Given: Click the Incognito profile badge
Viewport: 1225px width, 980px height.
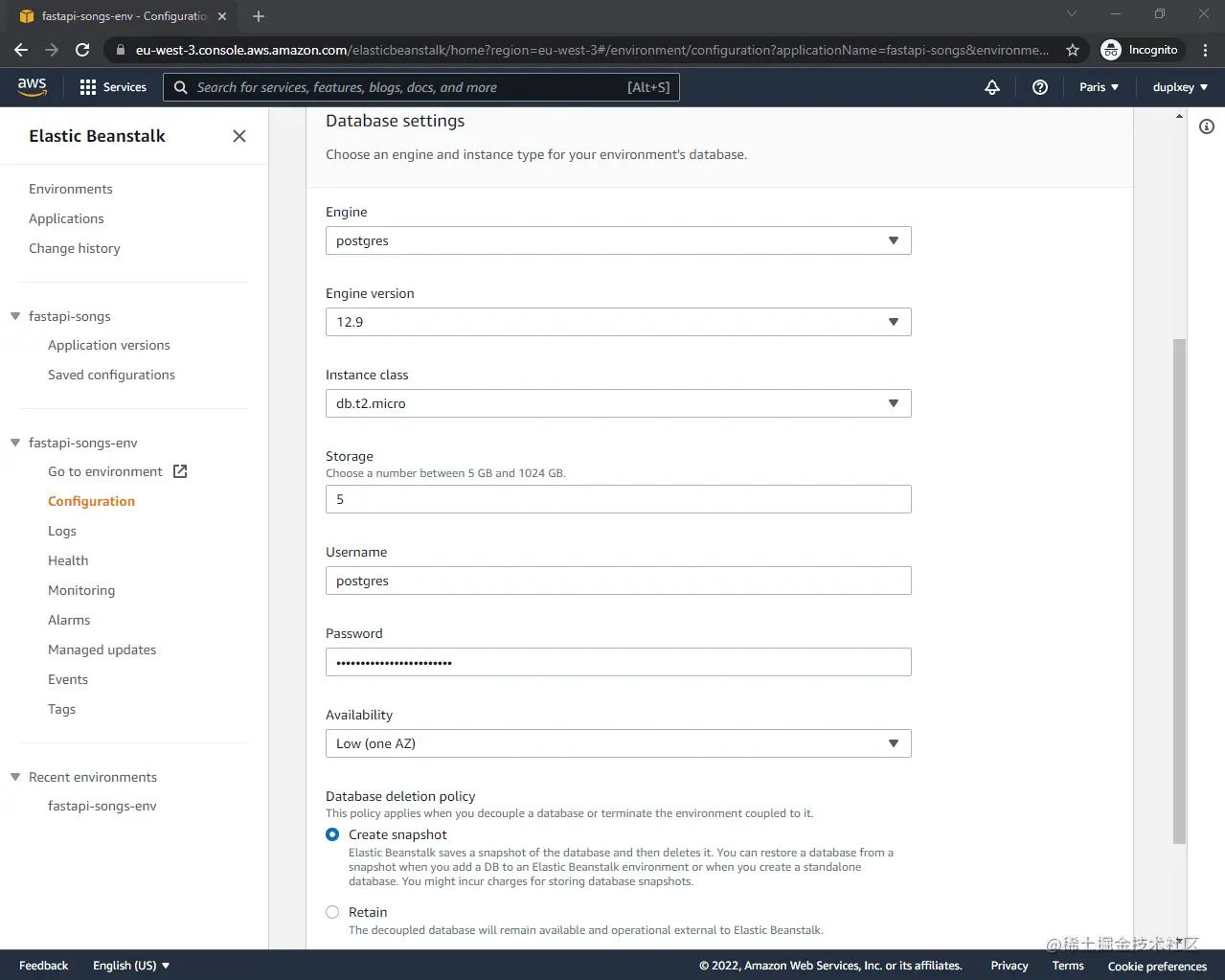Looking at the screenshot, I should [1141, 50].
